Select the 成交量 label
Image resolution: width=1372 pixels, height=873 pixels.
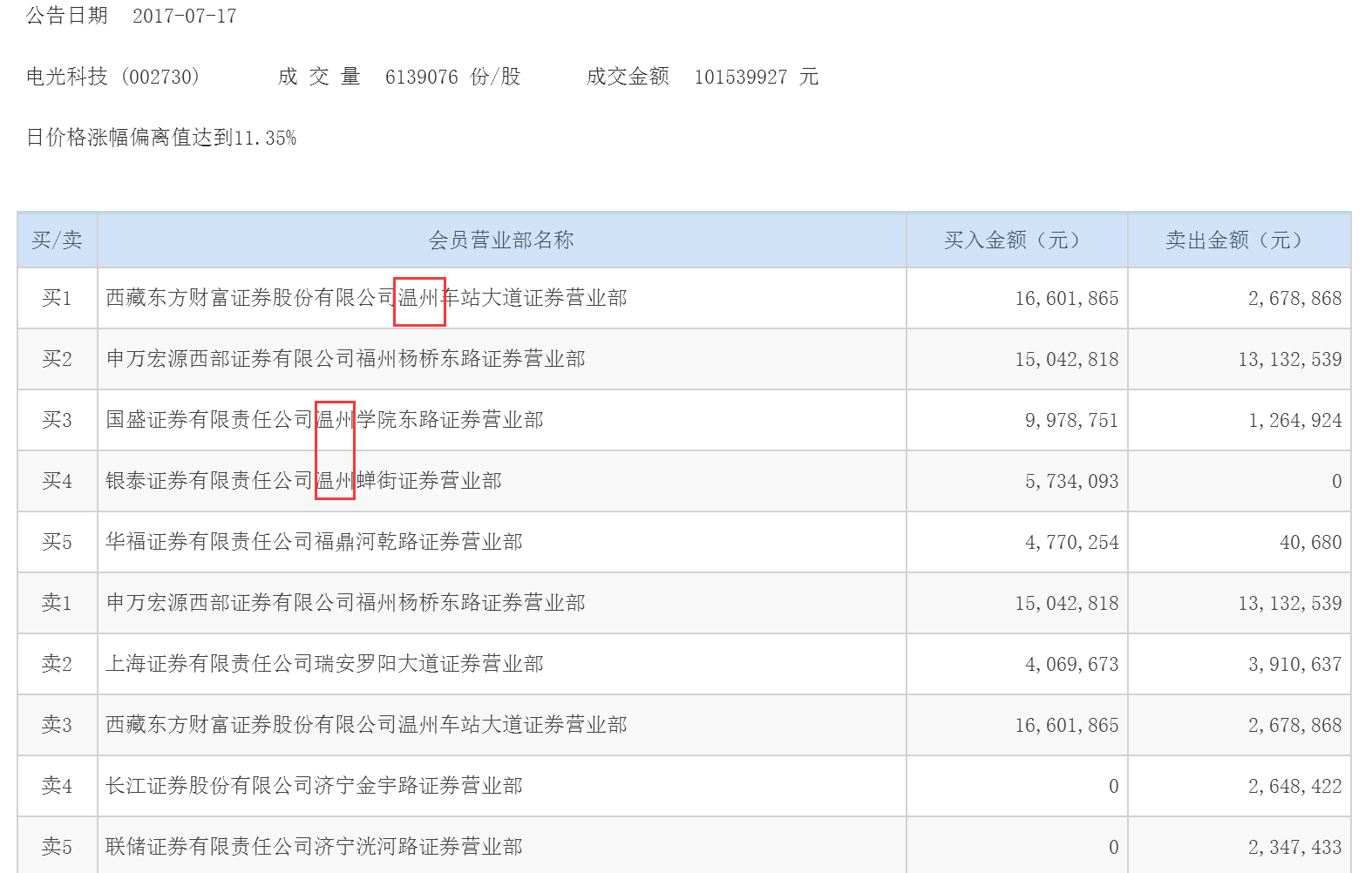pyautogui.click(x=319, y=77)
